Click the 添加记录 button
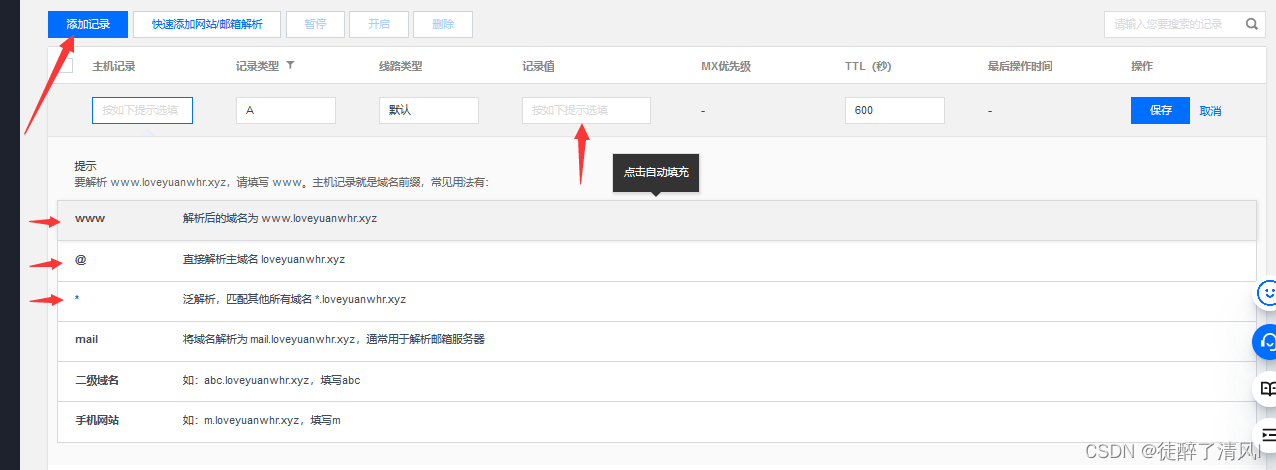 click(x=87, y=24)
